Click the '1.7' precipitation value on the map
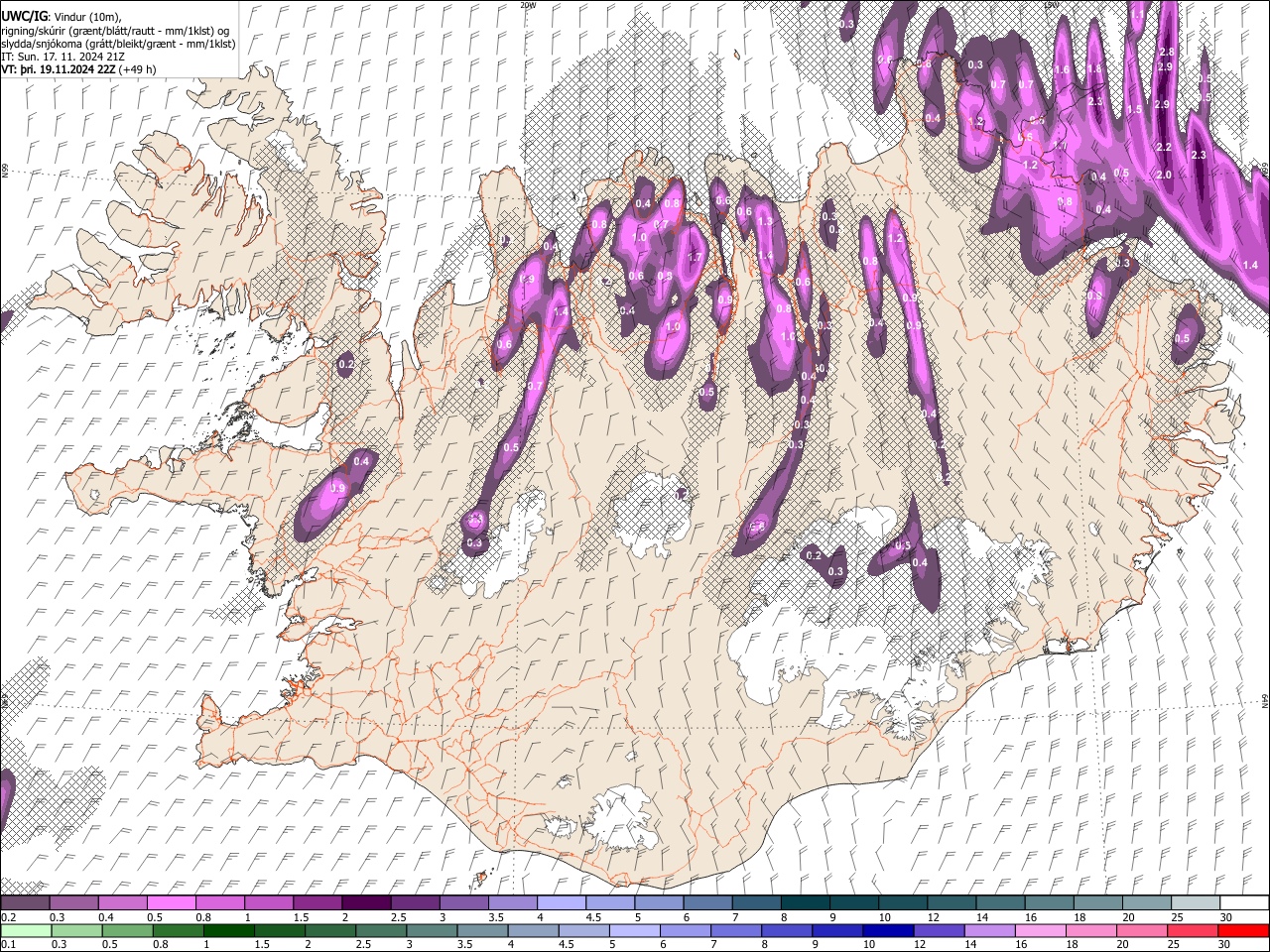 click(x=695, y=257)
